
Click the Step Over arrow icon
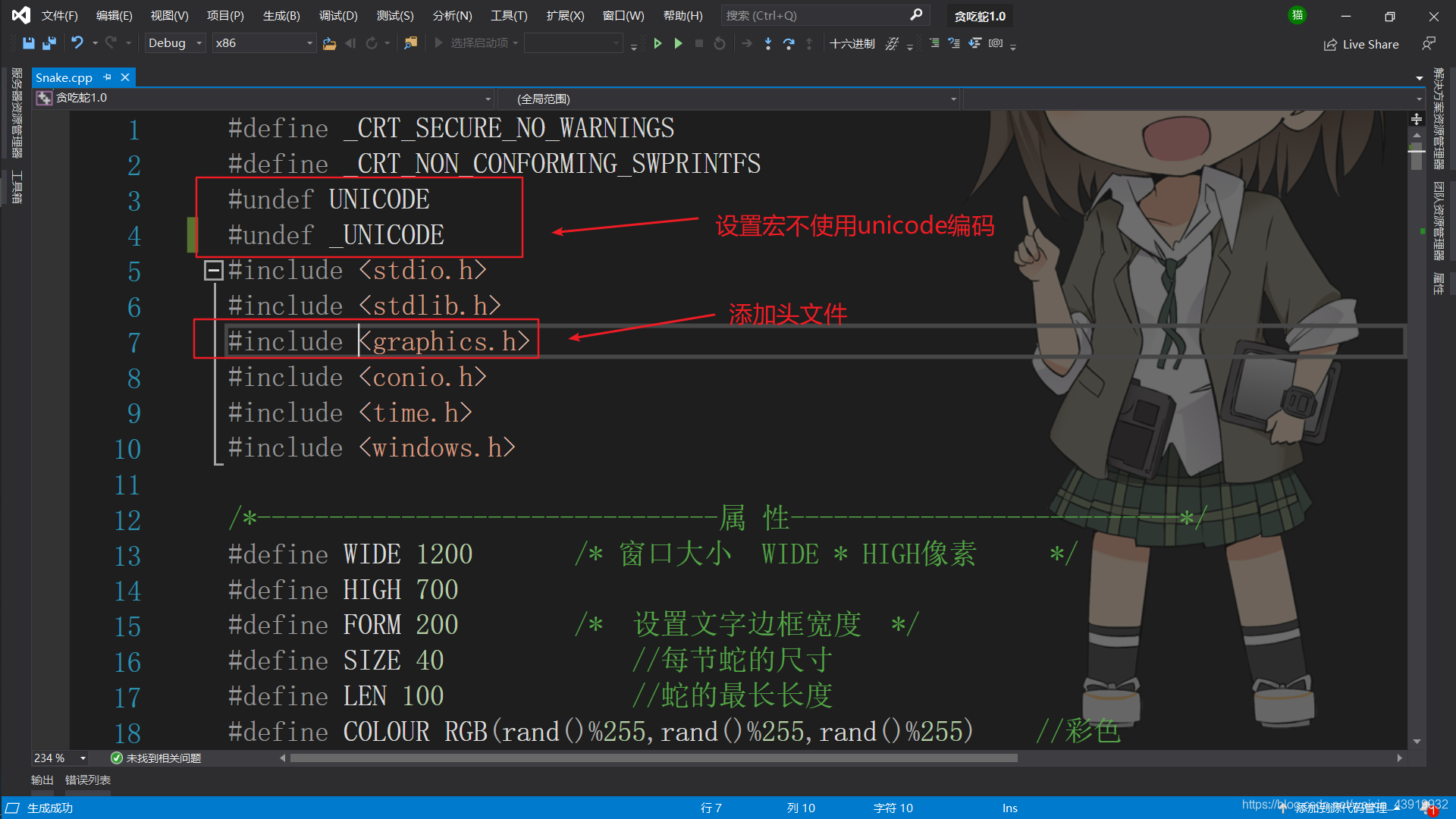point(789,43)
